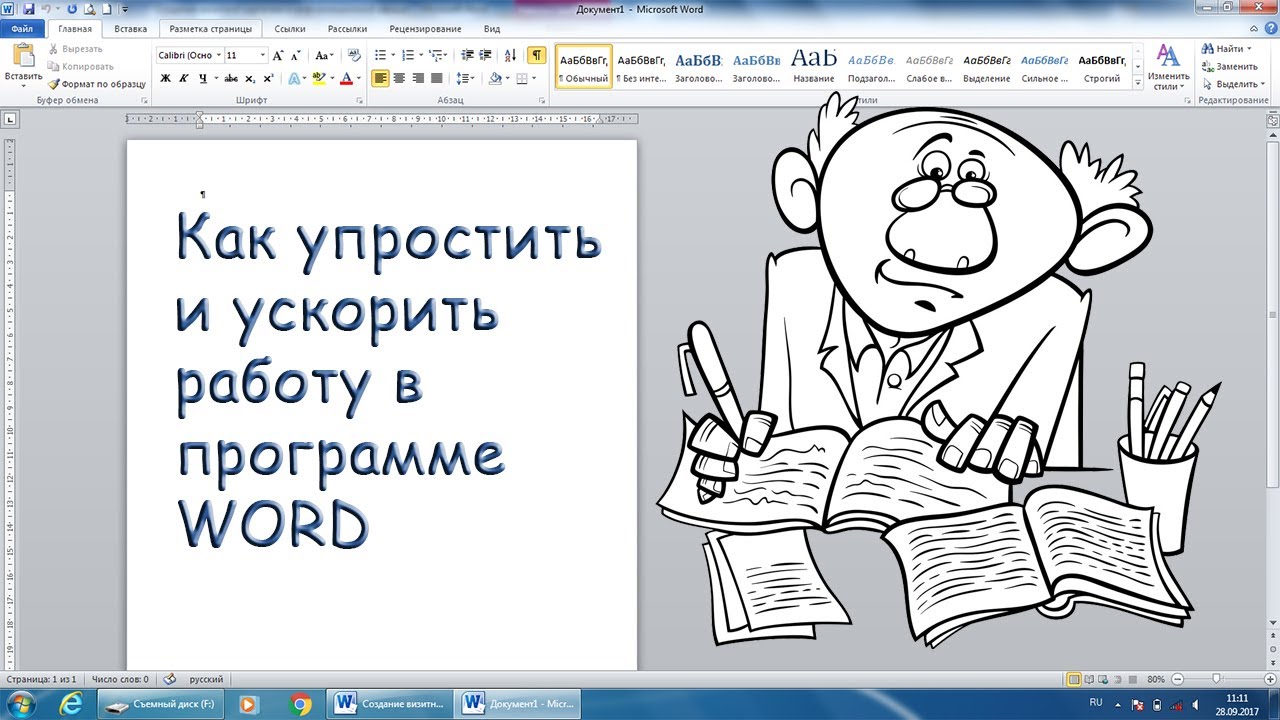Viewport: 1280px width, 720px height.
Task: Toggle the ¶ show formatting marks button
Action: [x=537, y=56]
